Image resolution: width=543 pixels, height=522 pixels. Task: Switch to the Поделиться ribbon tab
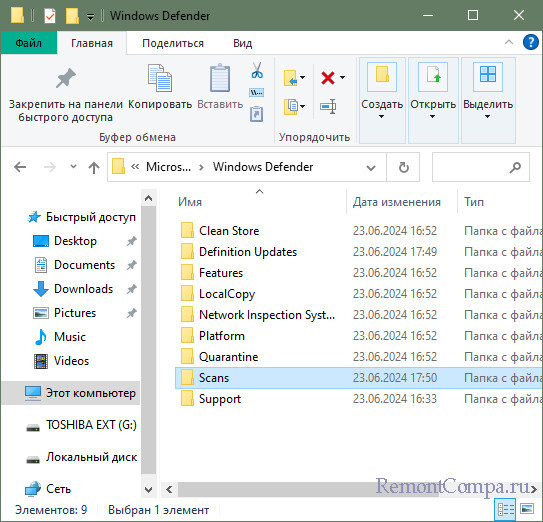[x=173, y=43]
